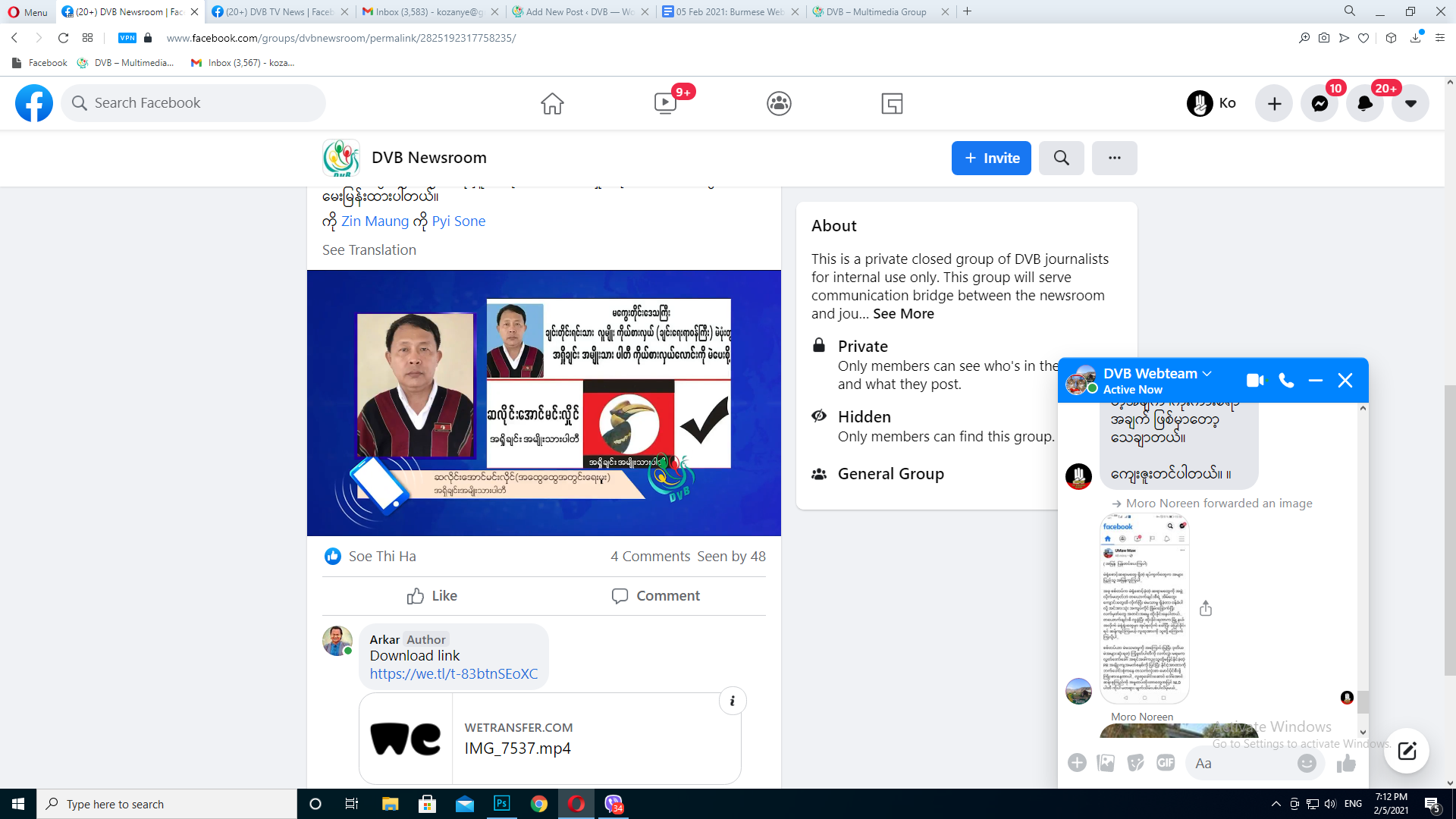The image size is (1456, 819).
Task: Click the Comment button
Action: pyautogui.click(x=656, y=596)
